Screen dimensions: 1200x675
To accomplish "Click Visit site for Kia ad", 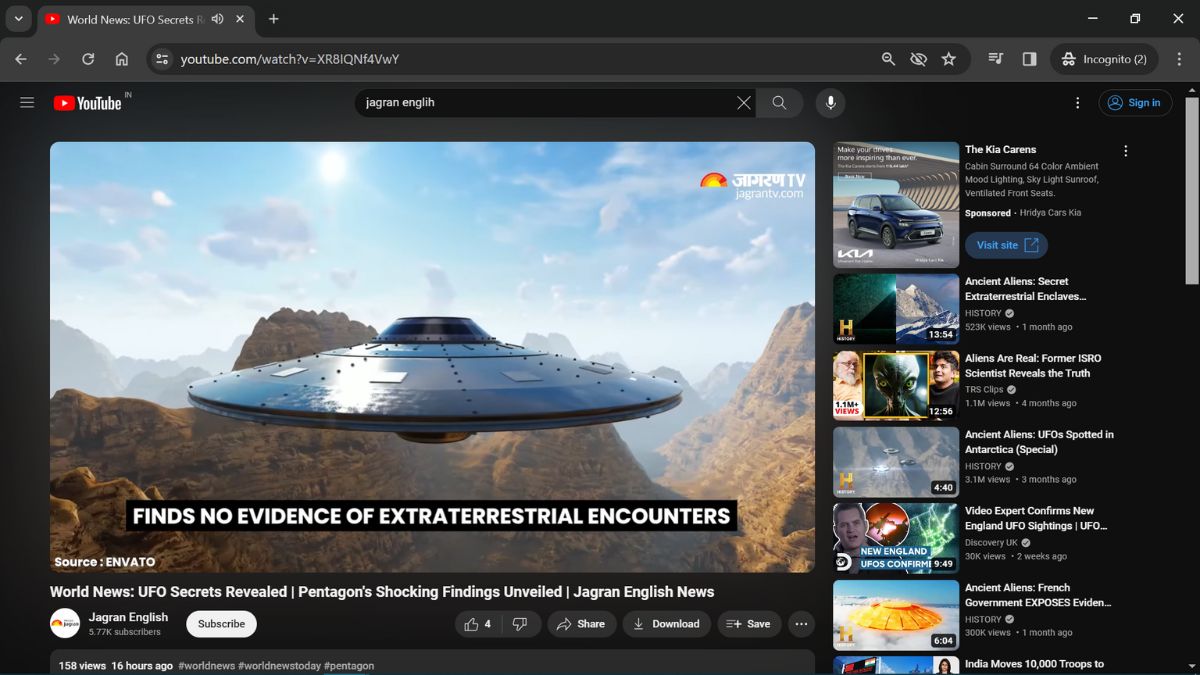I will 1006,245.
